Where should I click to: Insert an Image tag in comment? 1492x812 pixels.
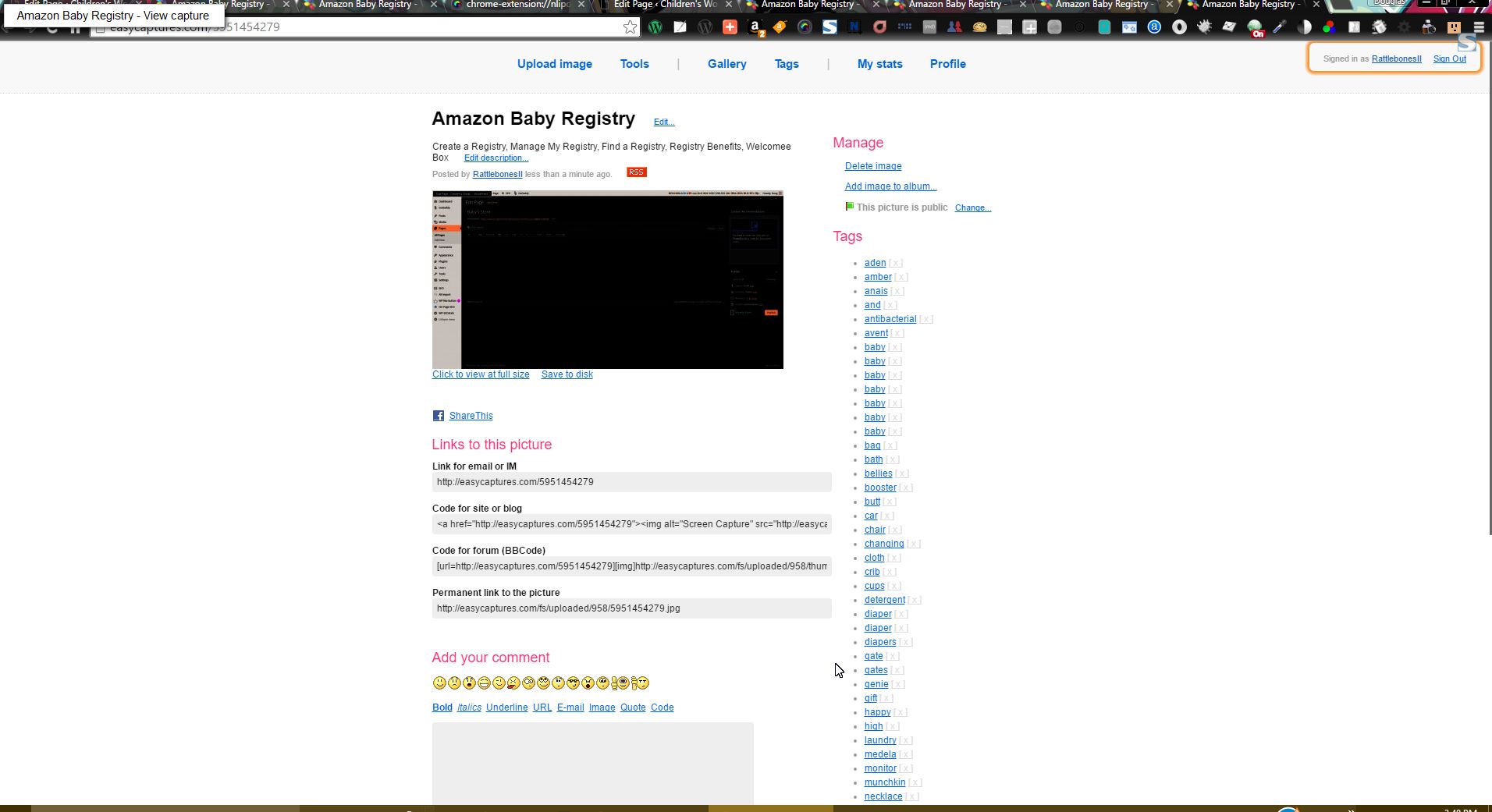click(x=602, y=707)
